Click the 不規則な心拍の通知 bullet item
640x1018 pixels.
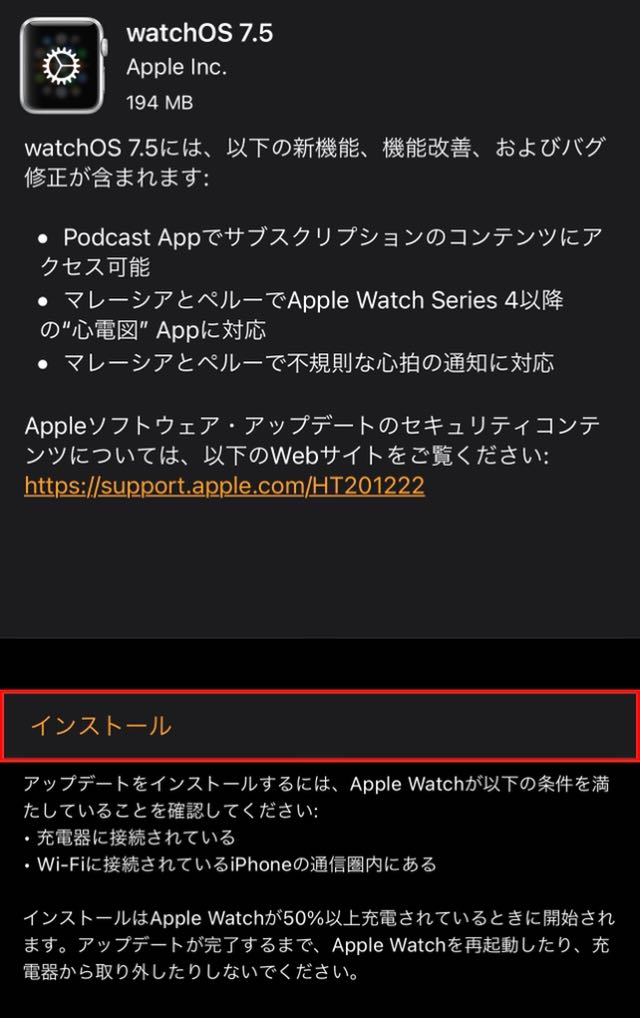[x=296, y=362]
